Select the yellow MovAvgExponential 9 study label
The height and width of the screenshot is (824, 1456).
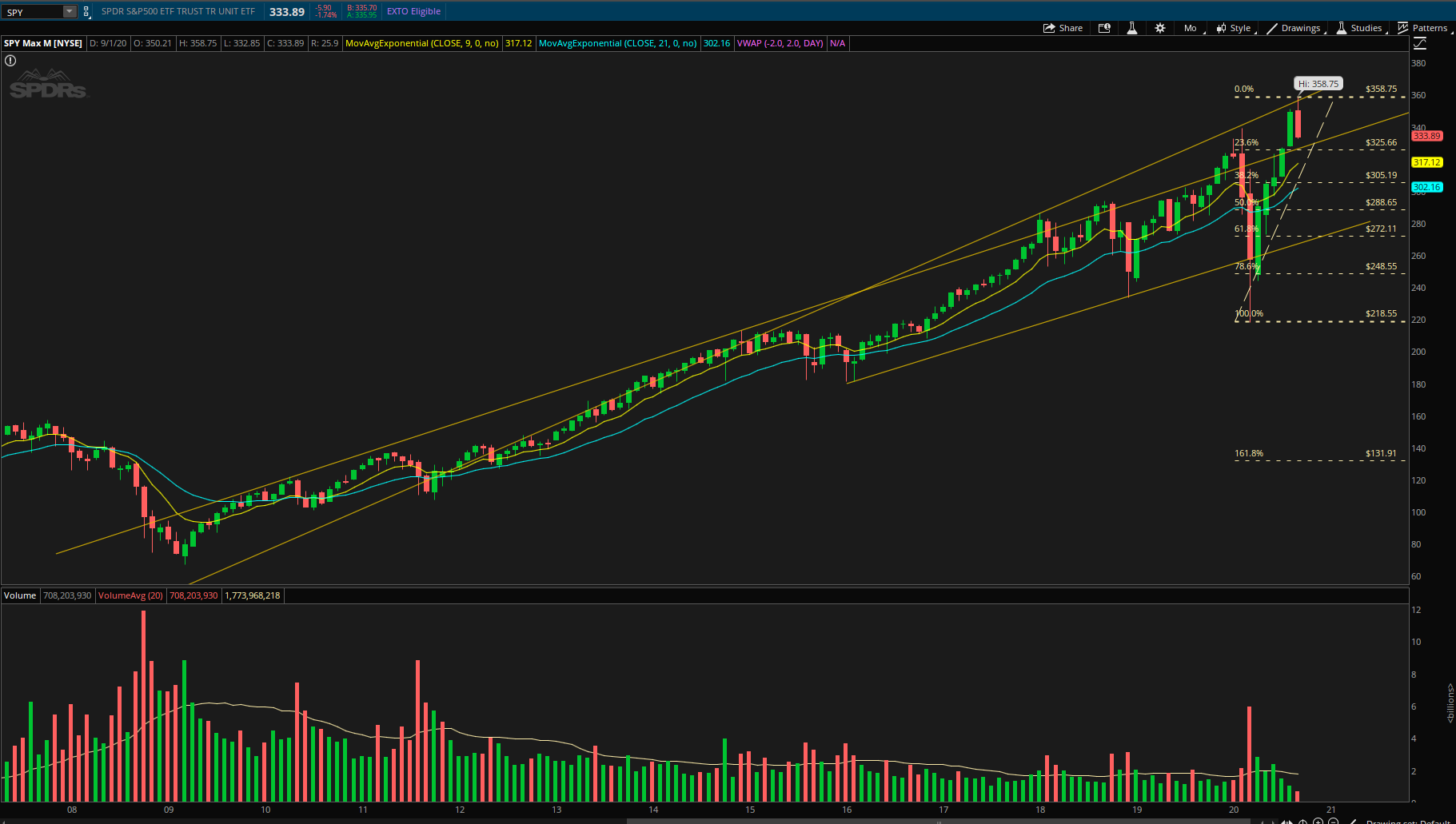coord(422,43)
